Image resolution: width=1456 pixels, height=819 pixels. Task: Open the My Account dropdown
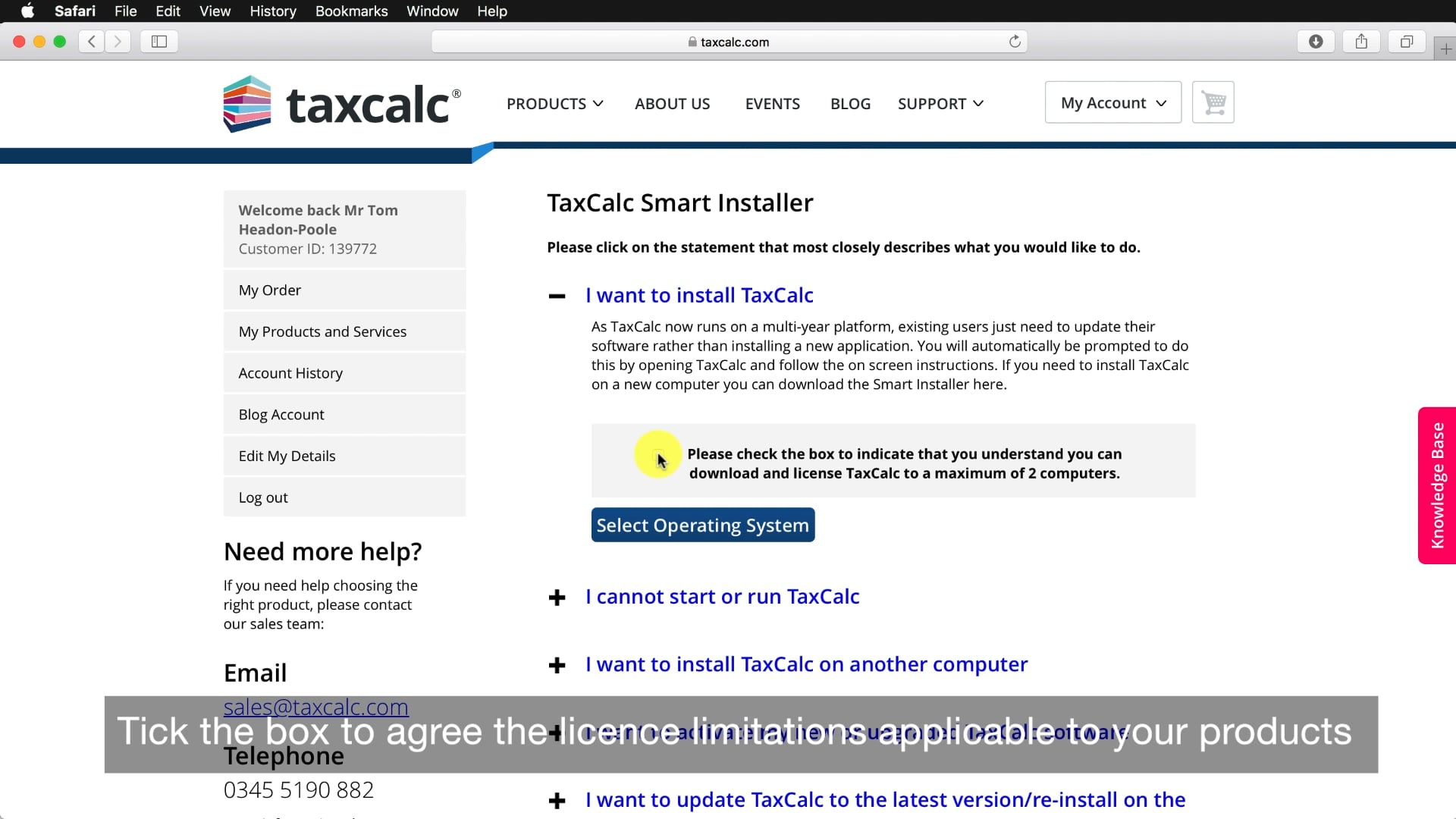(x=1112, y=102)
